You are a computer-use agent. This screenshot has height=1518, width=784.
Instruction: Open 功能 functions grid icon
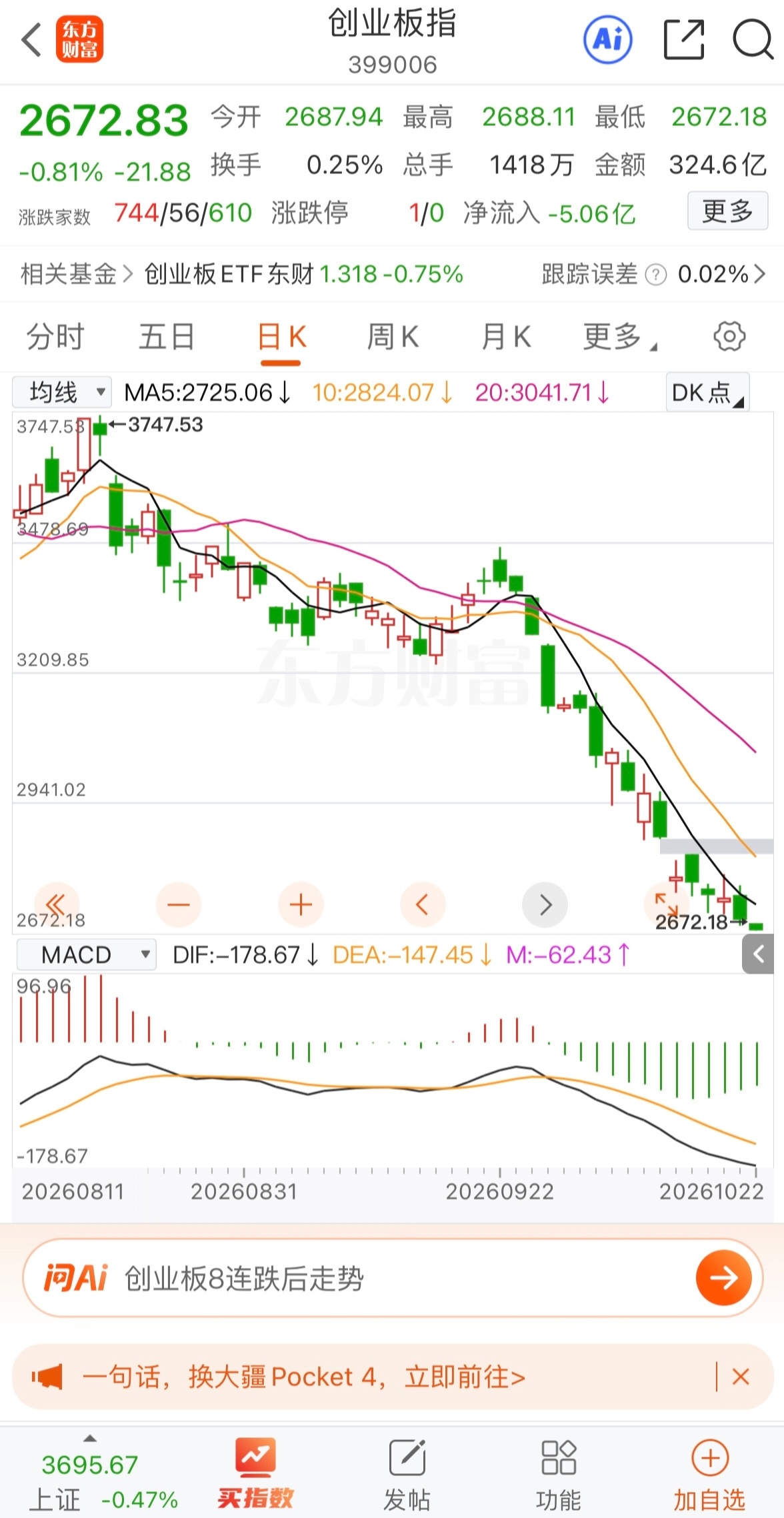click(559, 1458)
